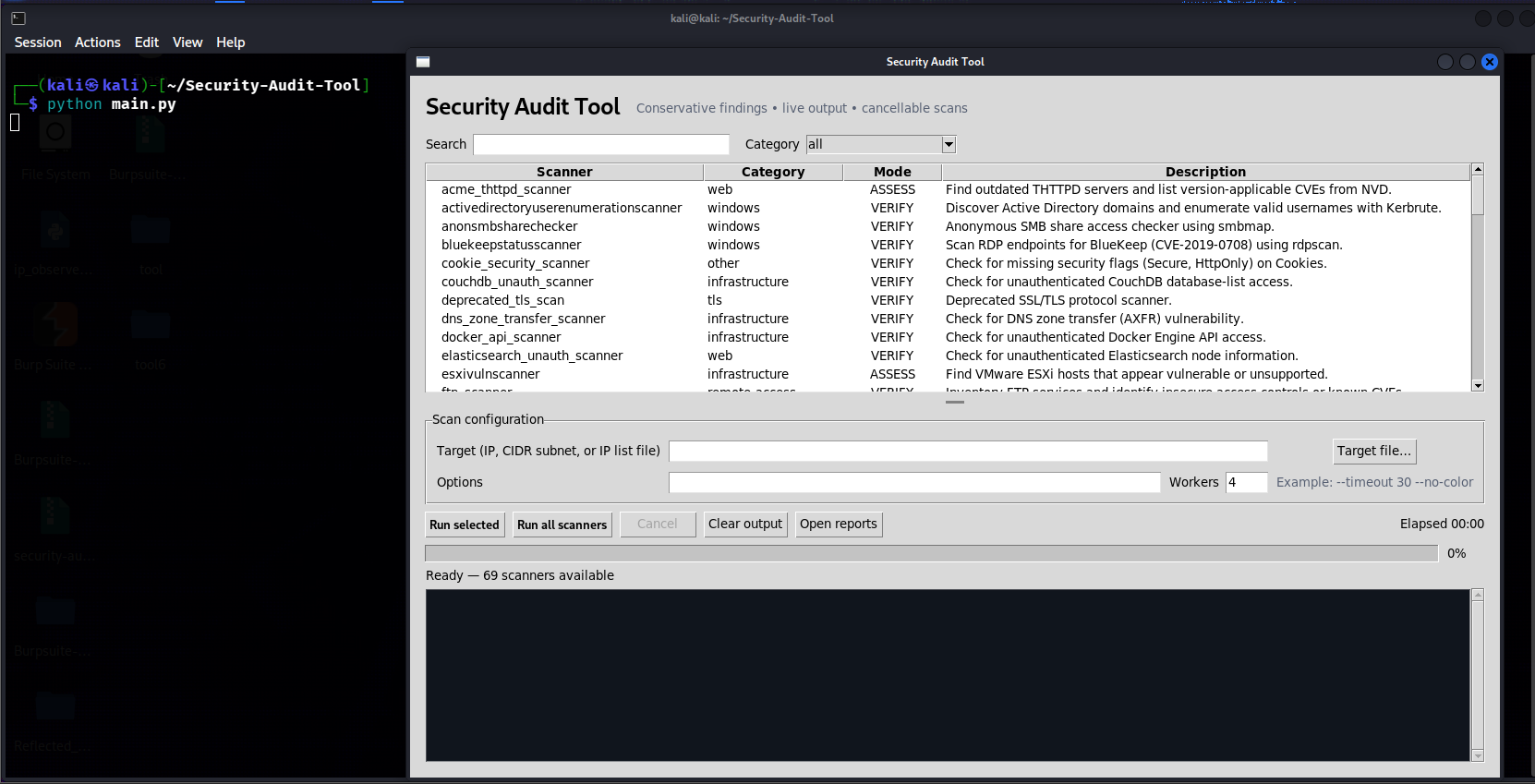Click scroll-up arrow of the scanner list
Viewport: 1535px width, 784px height.
(1478, 170)
